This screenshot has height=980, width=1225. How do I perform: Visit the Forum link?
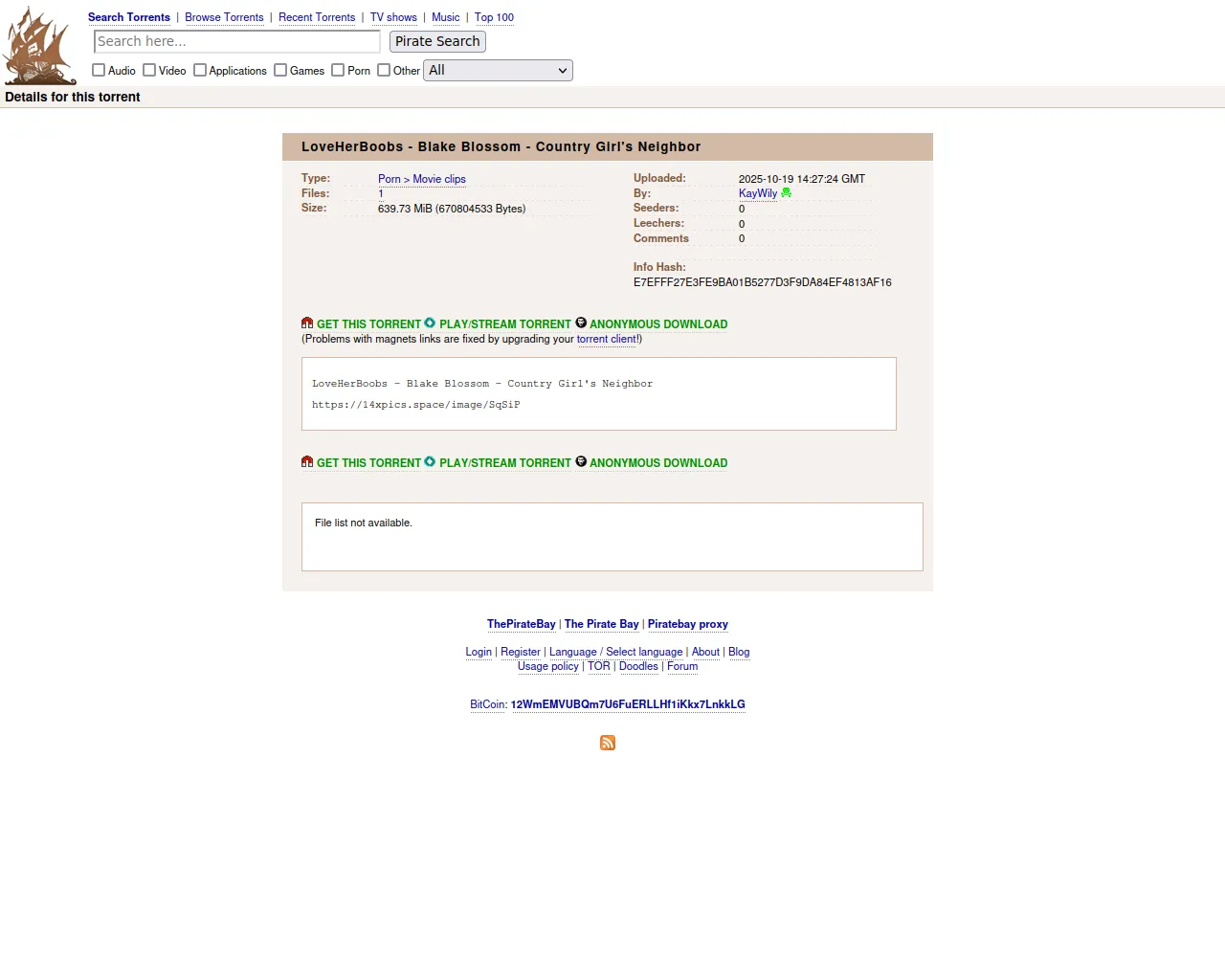[682, 666]
